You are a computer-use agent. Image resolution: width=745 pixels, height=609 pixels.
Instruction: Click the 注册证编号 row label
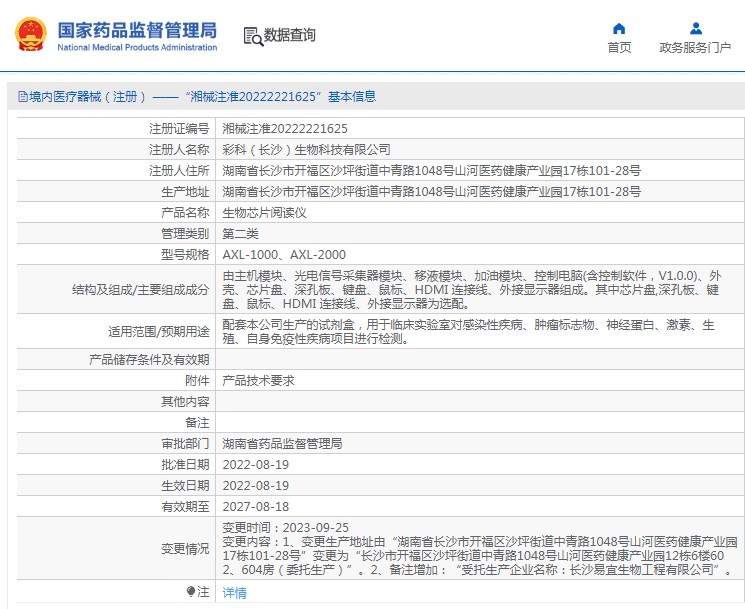(x=179, y=129)
